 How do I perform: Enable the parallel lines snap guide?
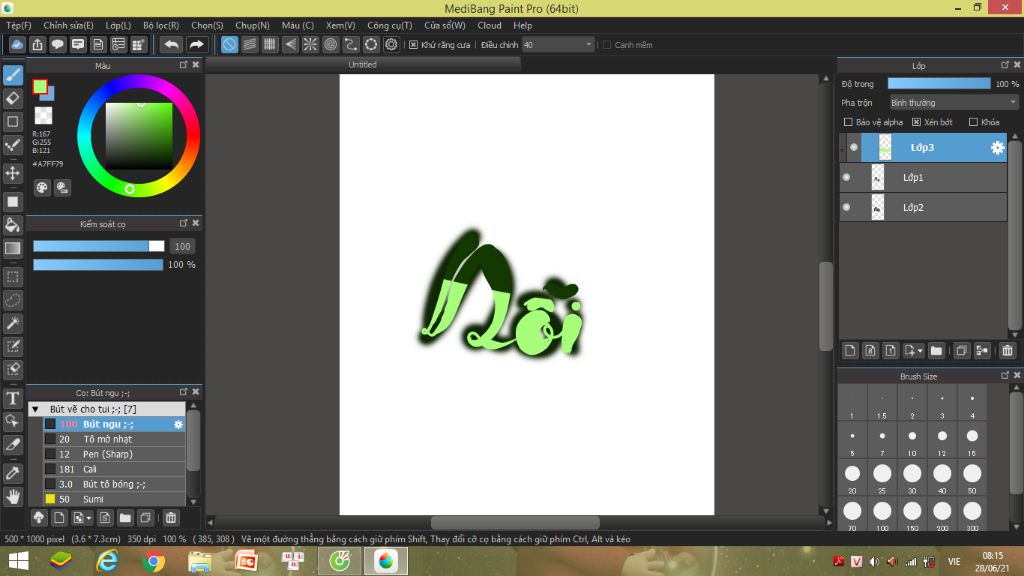tap(249, 44)
